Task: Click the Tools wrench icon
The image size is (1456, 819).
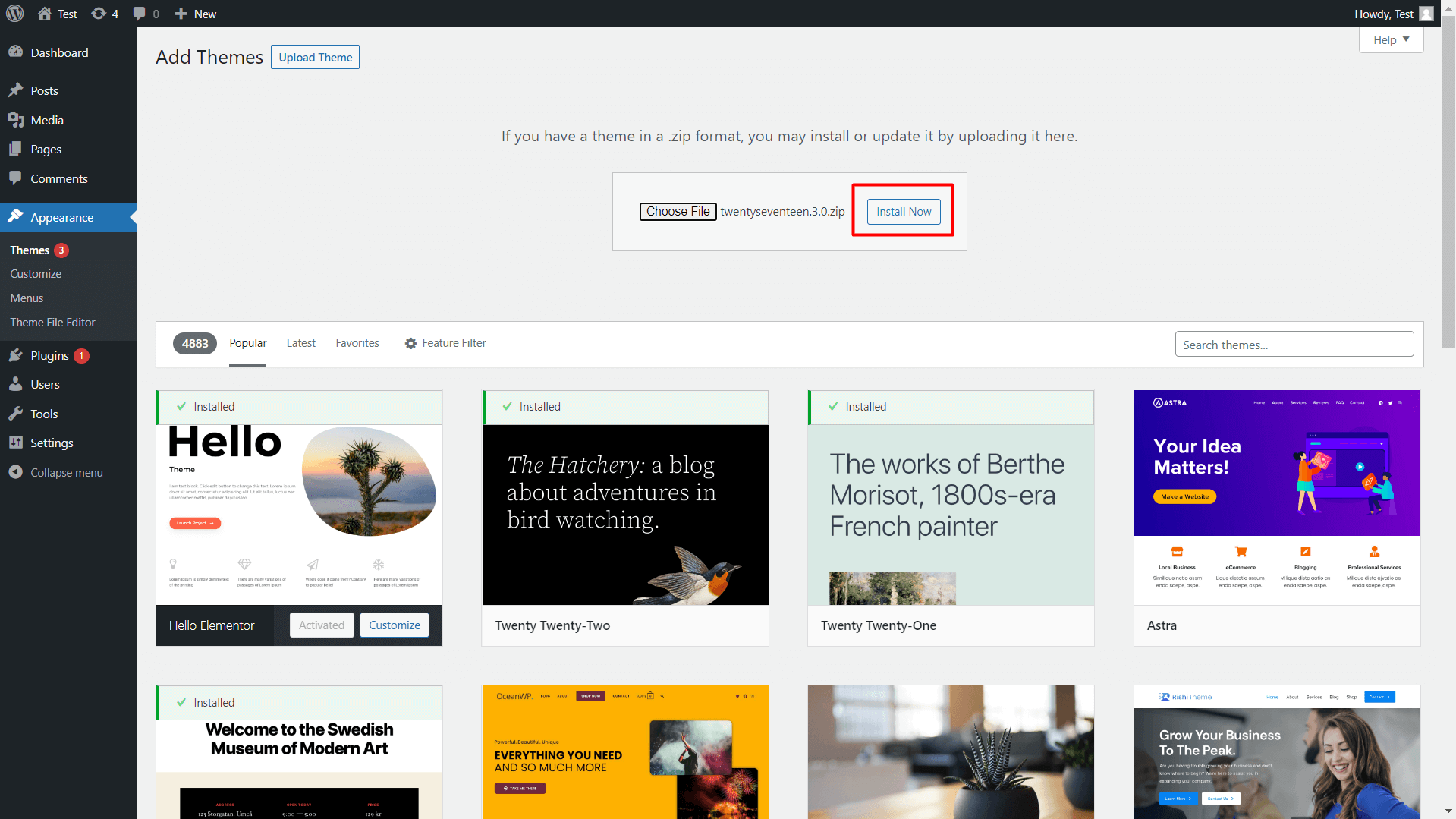Action: (15, 414)
